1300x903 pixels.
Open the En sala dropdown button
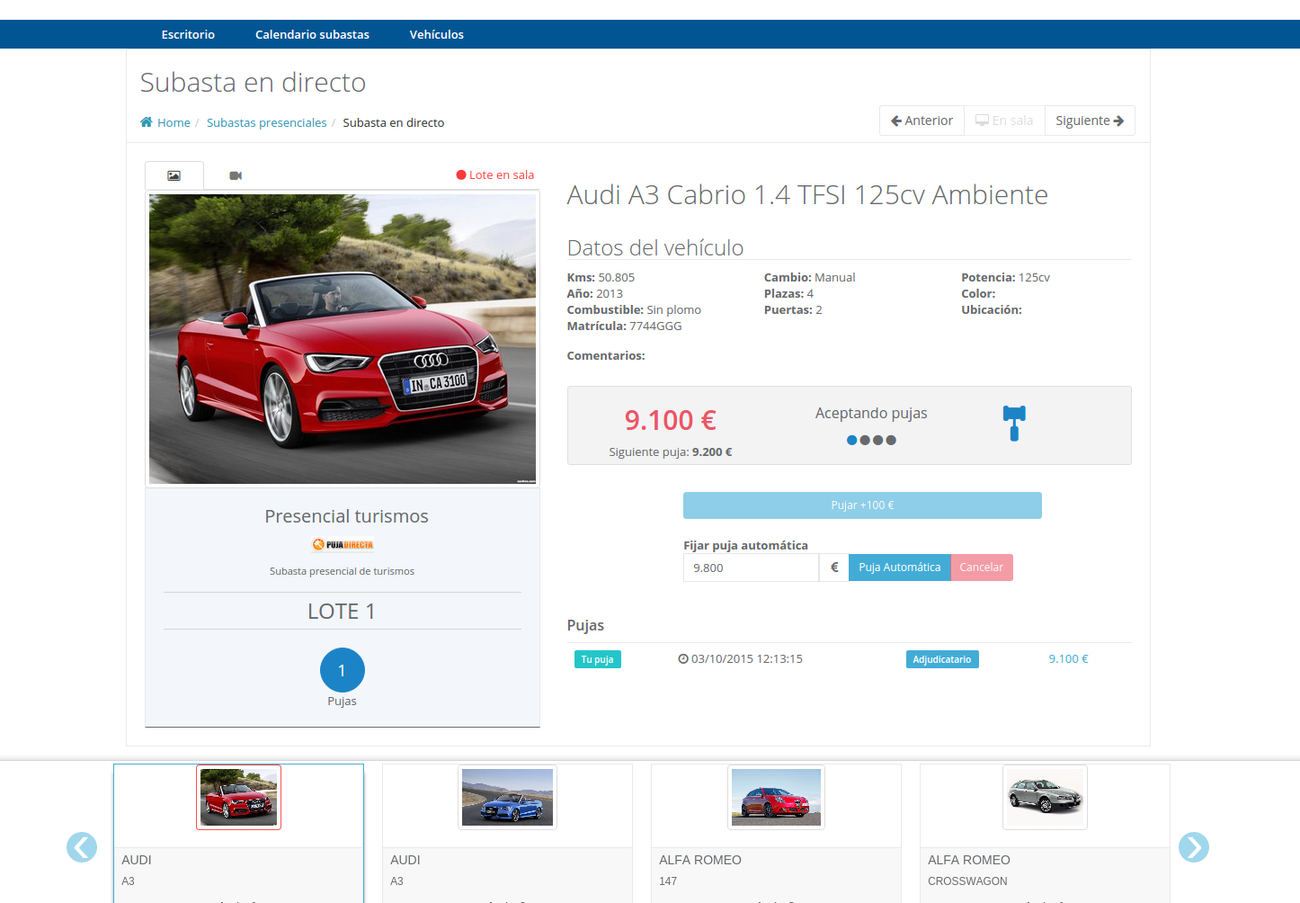[1003, 120]
